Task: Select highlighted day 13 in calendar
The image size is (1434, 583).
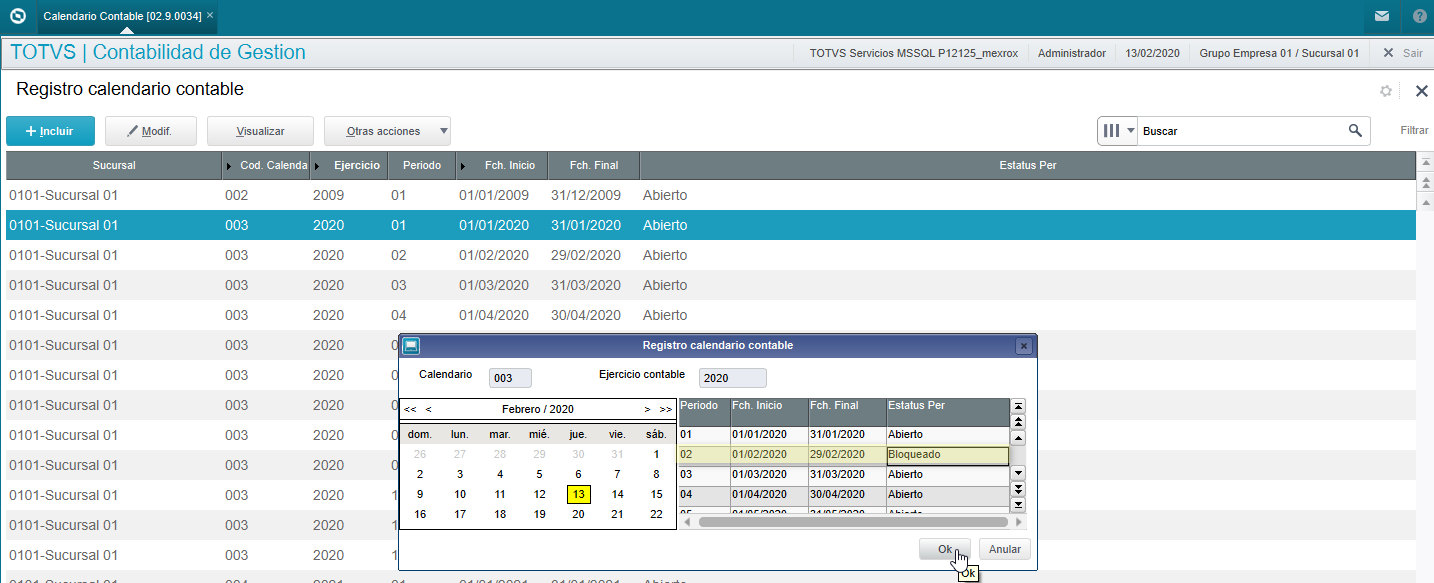Action: [578, 494]
